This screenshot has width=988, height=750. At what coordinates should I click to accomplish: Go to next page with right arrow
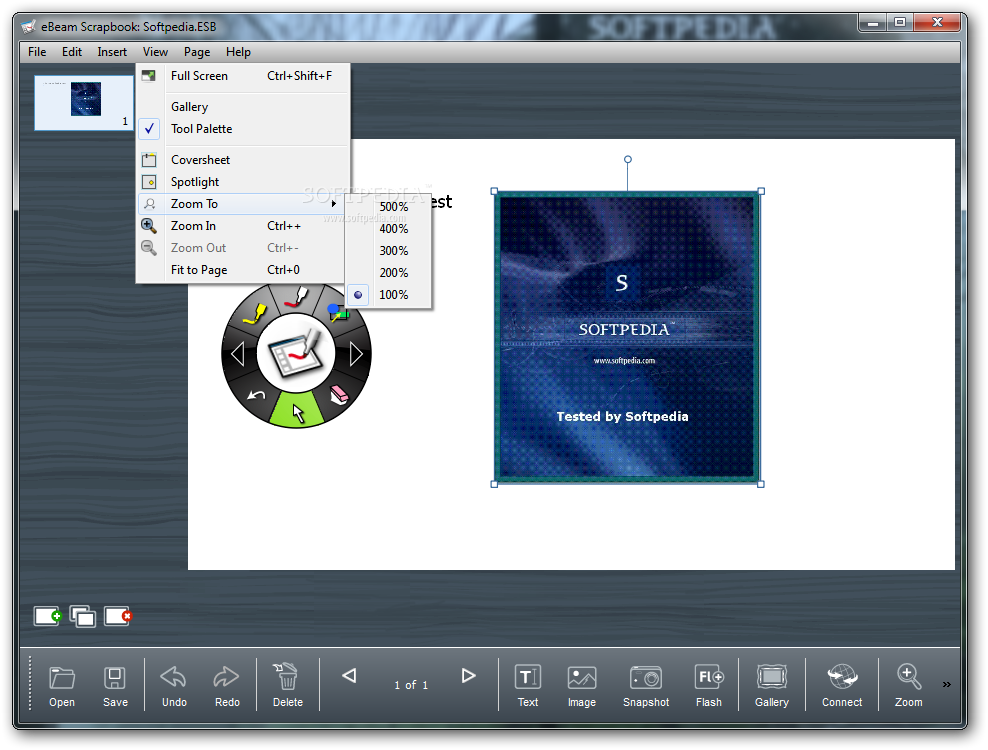click(468, 676)
